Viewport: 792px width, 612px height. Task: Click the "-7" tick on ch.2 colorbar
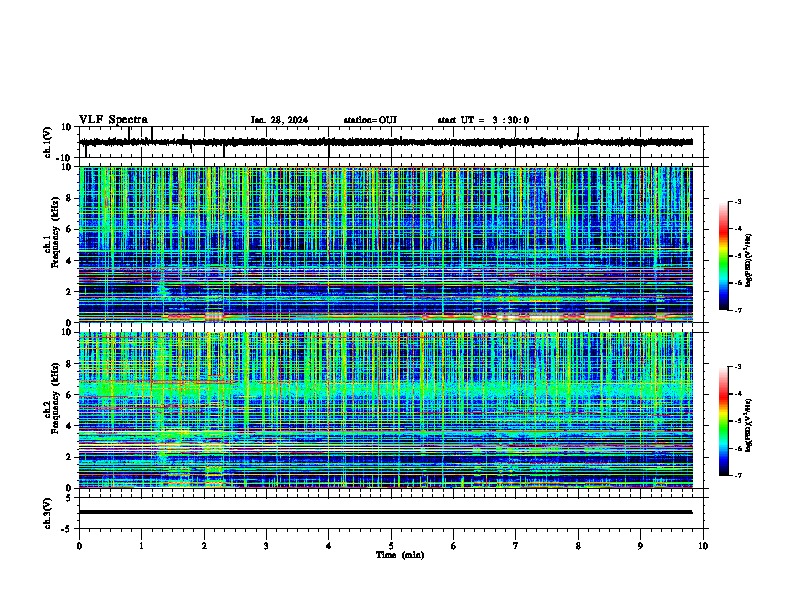738,475
